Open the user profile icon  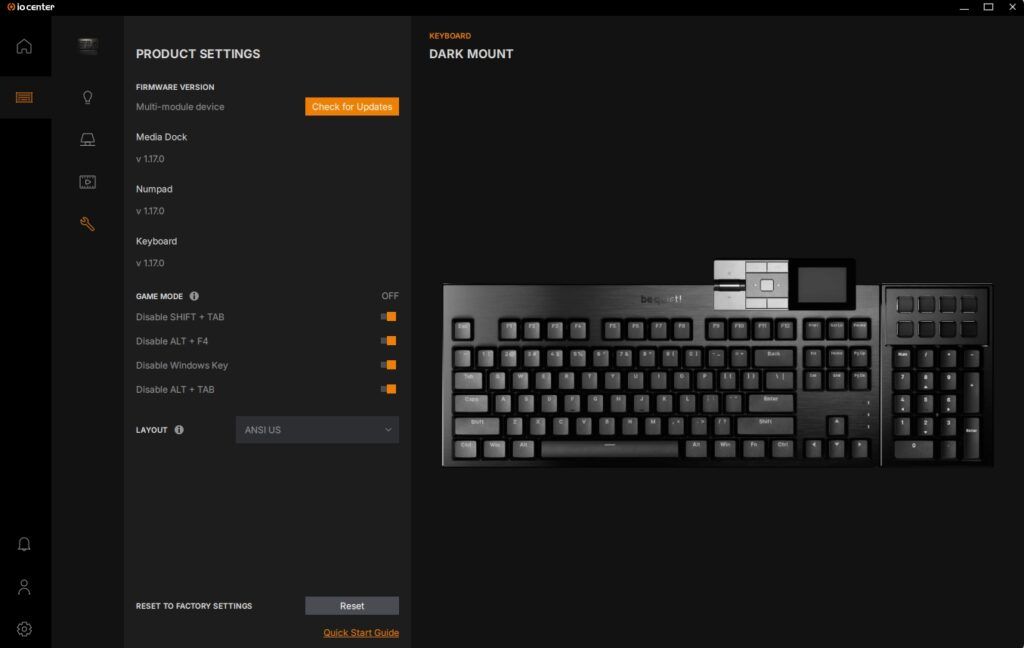(24, 587)
